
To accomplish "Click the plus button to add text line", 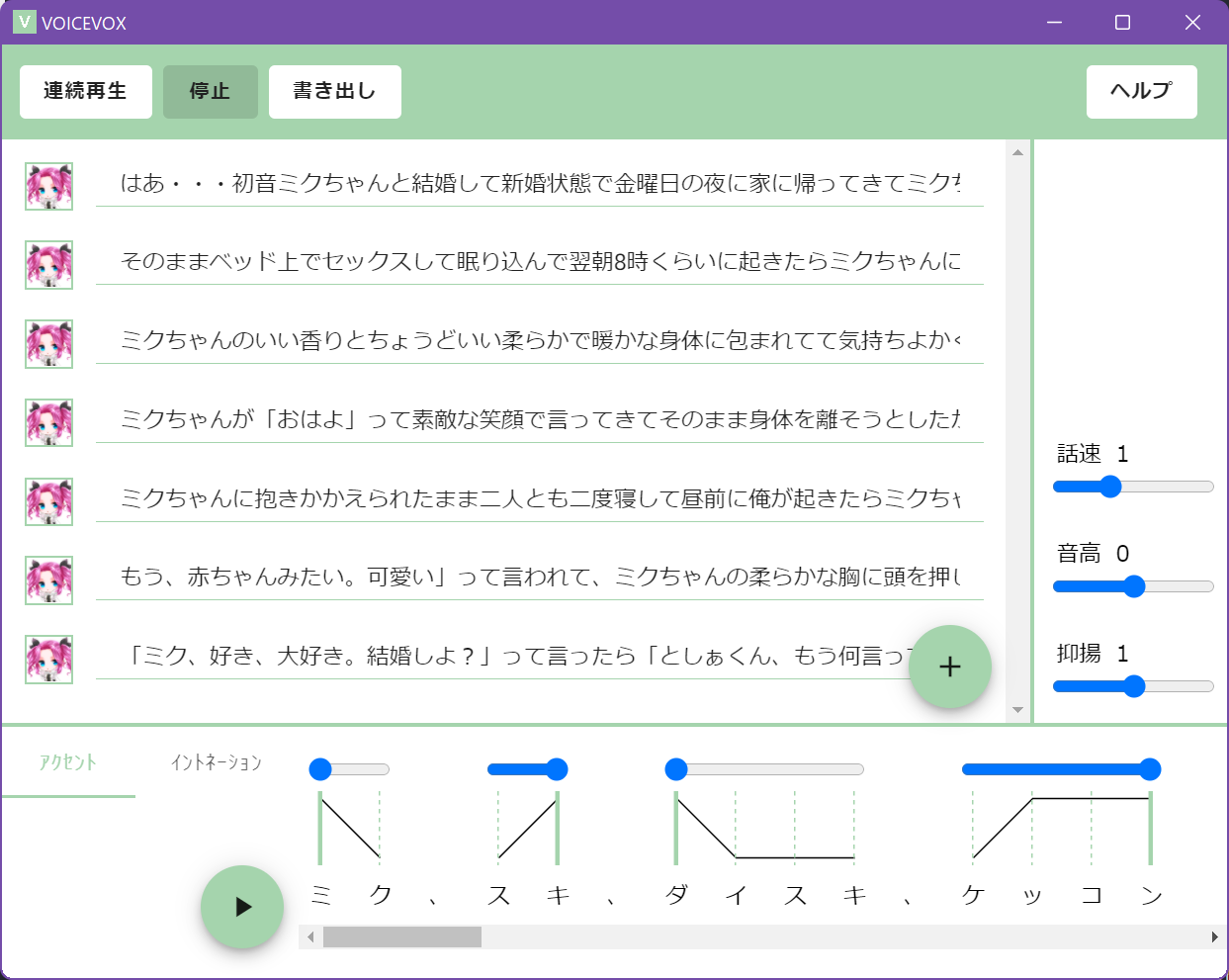I will (x=949, y=668).
